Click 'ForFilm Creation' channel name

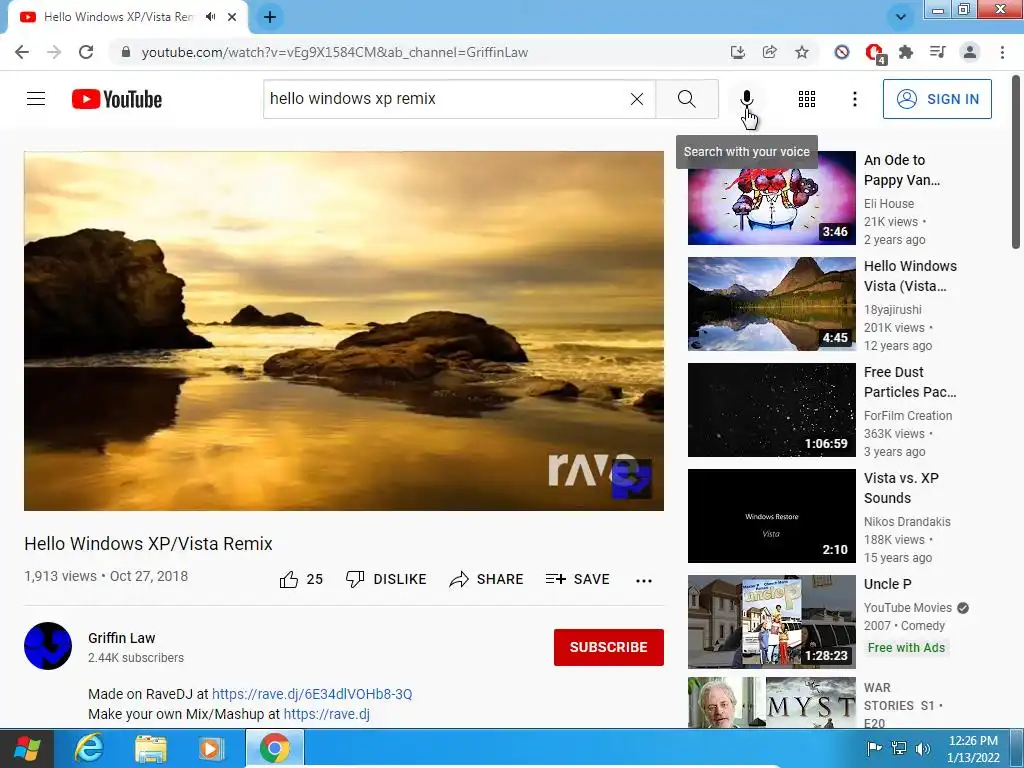click(908, 415)
